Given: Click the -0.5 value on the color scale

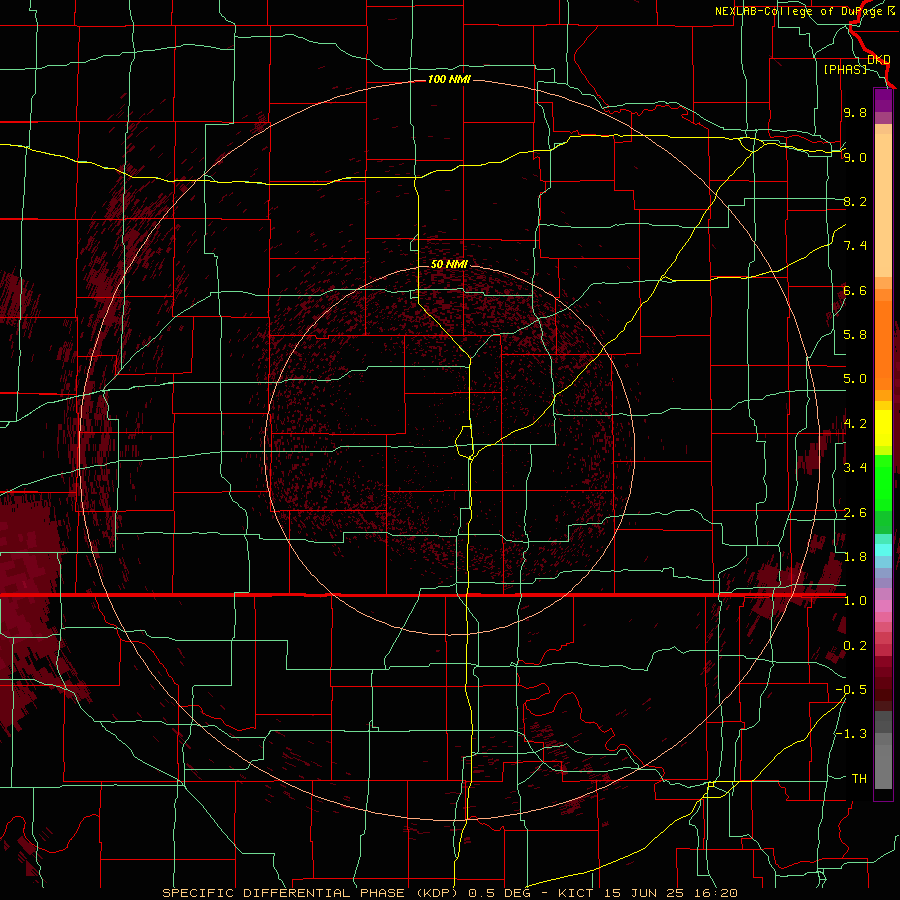Looking at the screenshot, I should click(x=851, y=690).
